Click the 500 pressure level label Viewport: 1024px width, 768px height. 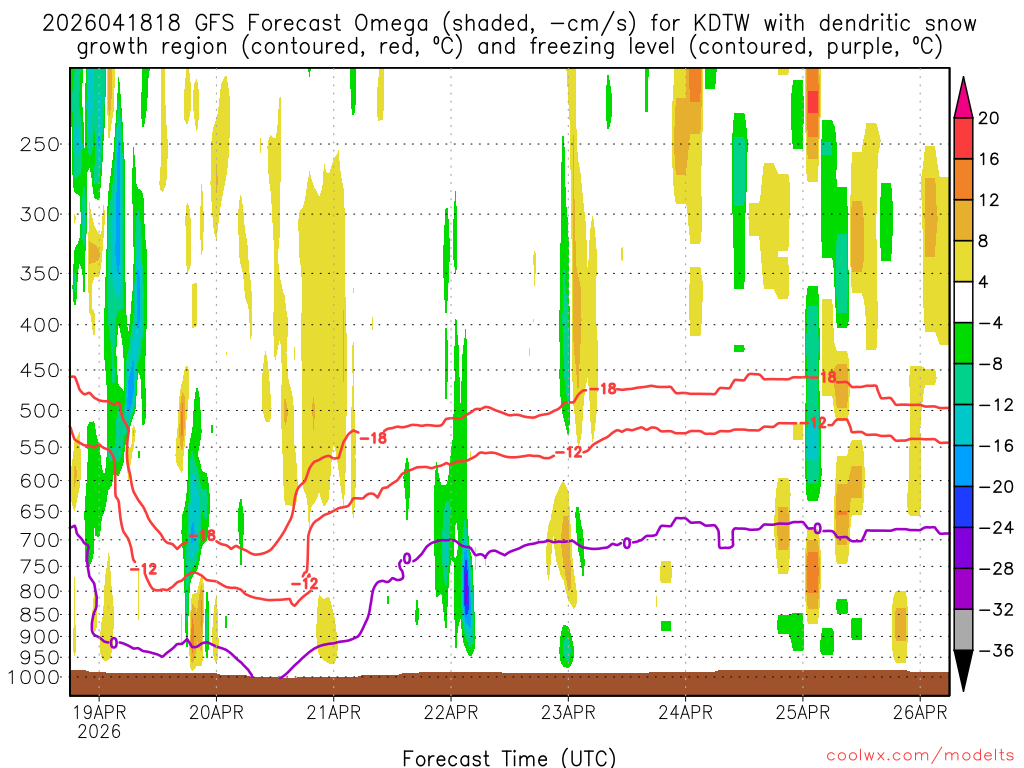tap(40, 411)
